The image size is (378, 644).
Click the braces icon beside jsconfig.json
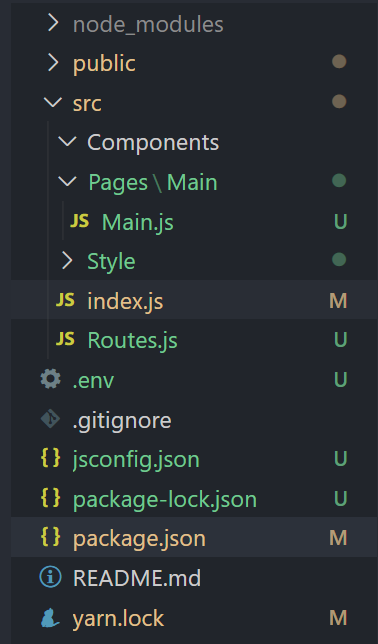pyautogui.click(x=51, y=458)
